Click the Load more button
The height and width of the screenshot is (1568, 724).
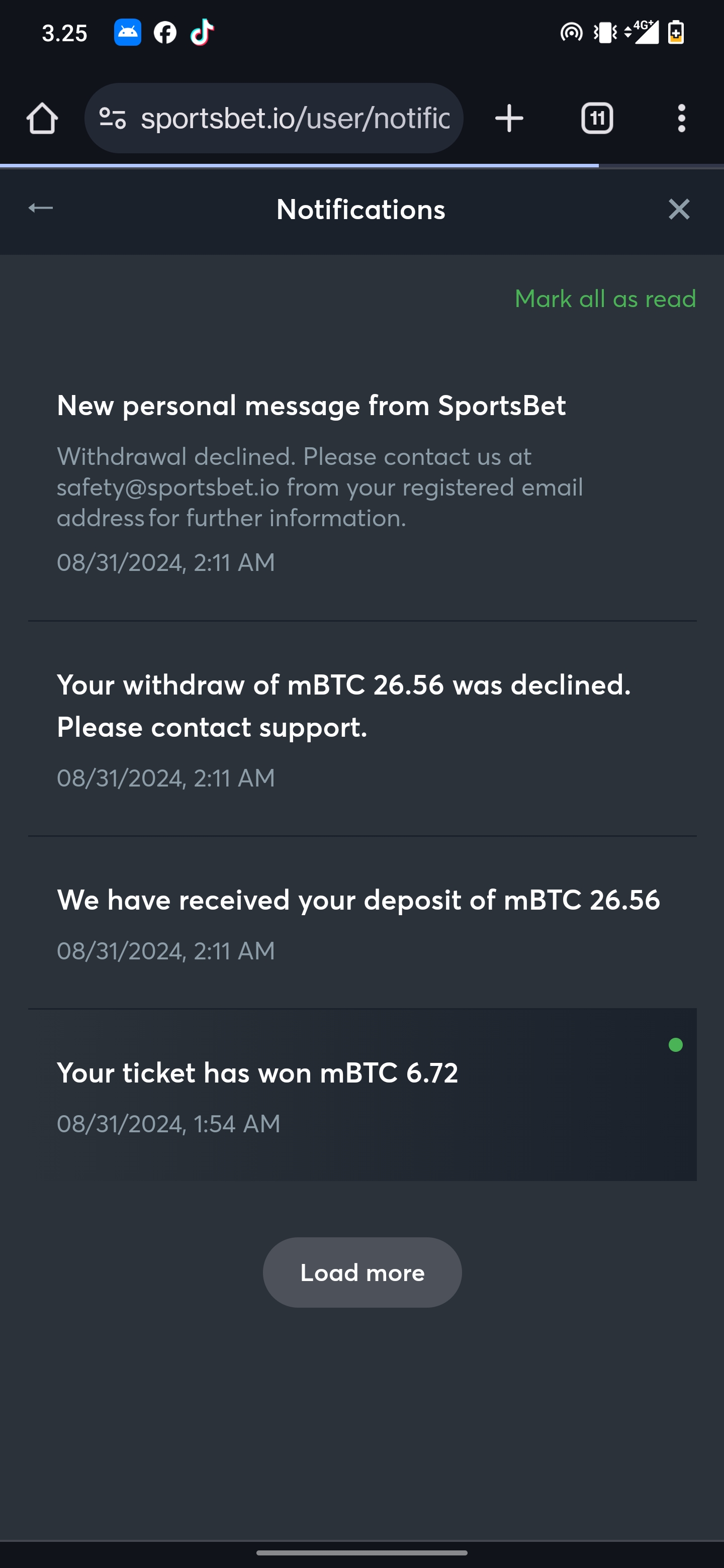click(363, 1272)
